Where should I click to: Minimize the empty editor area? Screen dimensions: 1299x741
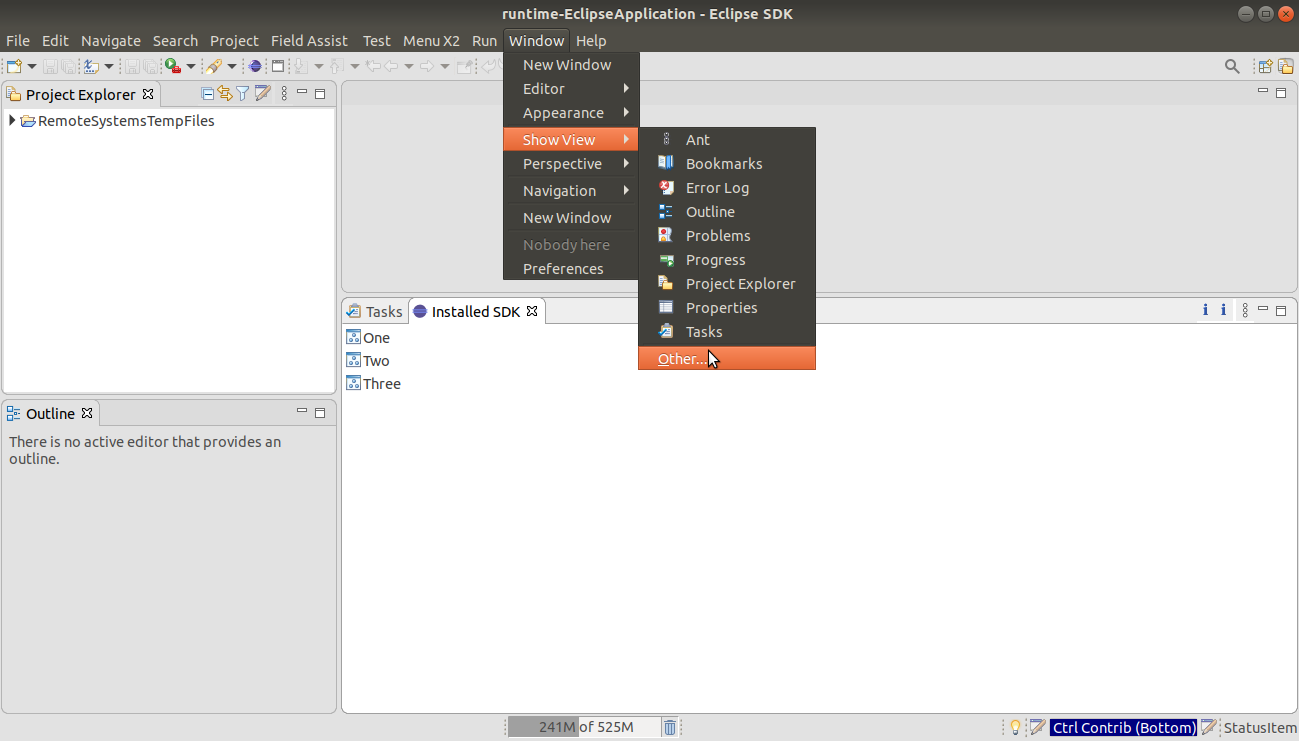1263,90
